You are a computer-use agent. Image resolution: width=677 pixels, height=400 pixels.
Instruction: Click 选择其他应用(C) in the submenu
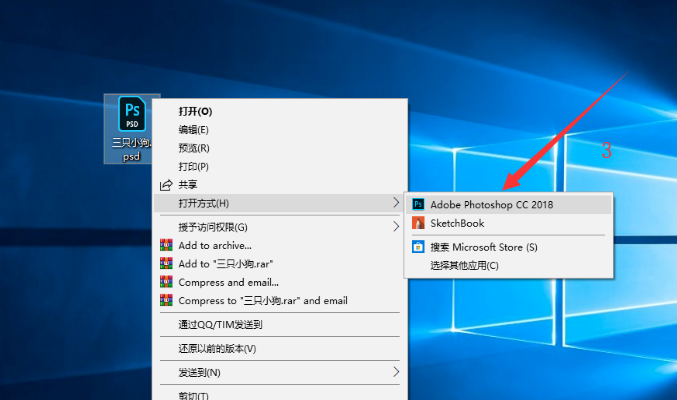464,265
